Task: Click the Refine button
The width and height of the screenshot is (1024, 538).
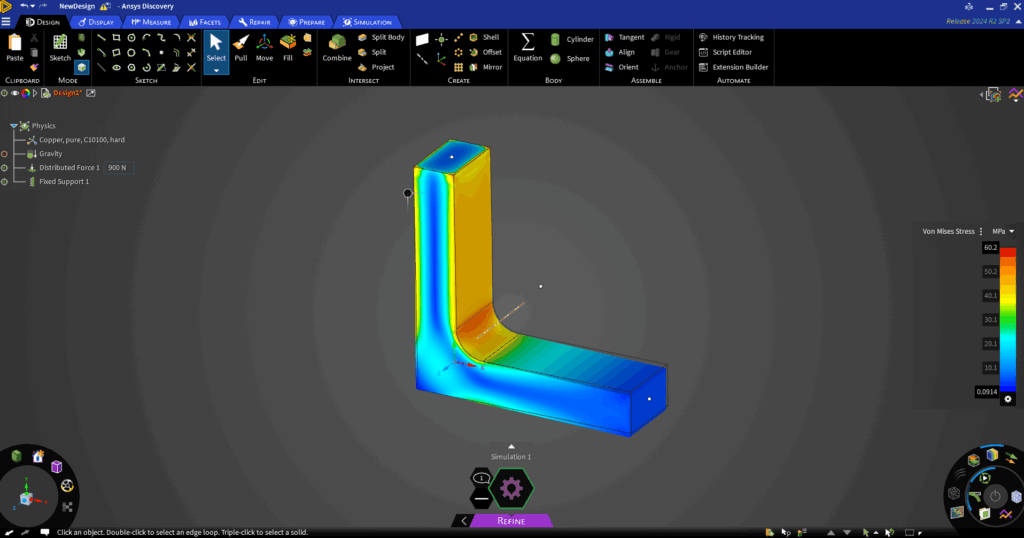Action: coord(511,520)
